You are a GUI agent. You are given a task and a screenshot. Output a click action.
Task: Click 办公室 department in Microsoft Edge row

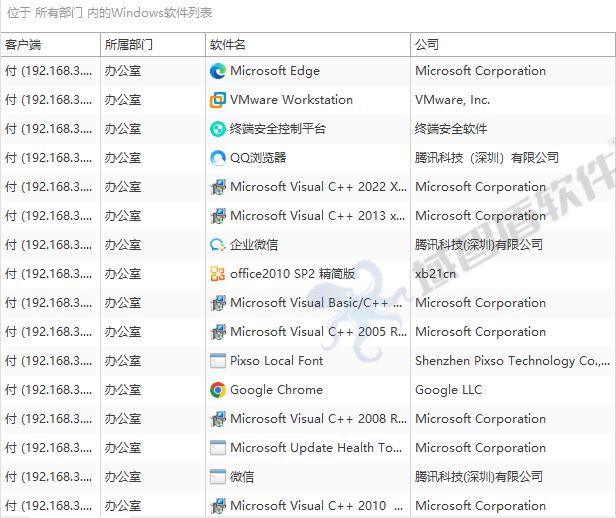(x=123, y=71)
